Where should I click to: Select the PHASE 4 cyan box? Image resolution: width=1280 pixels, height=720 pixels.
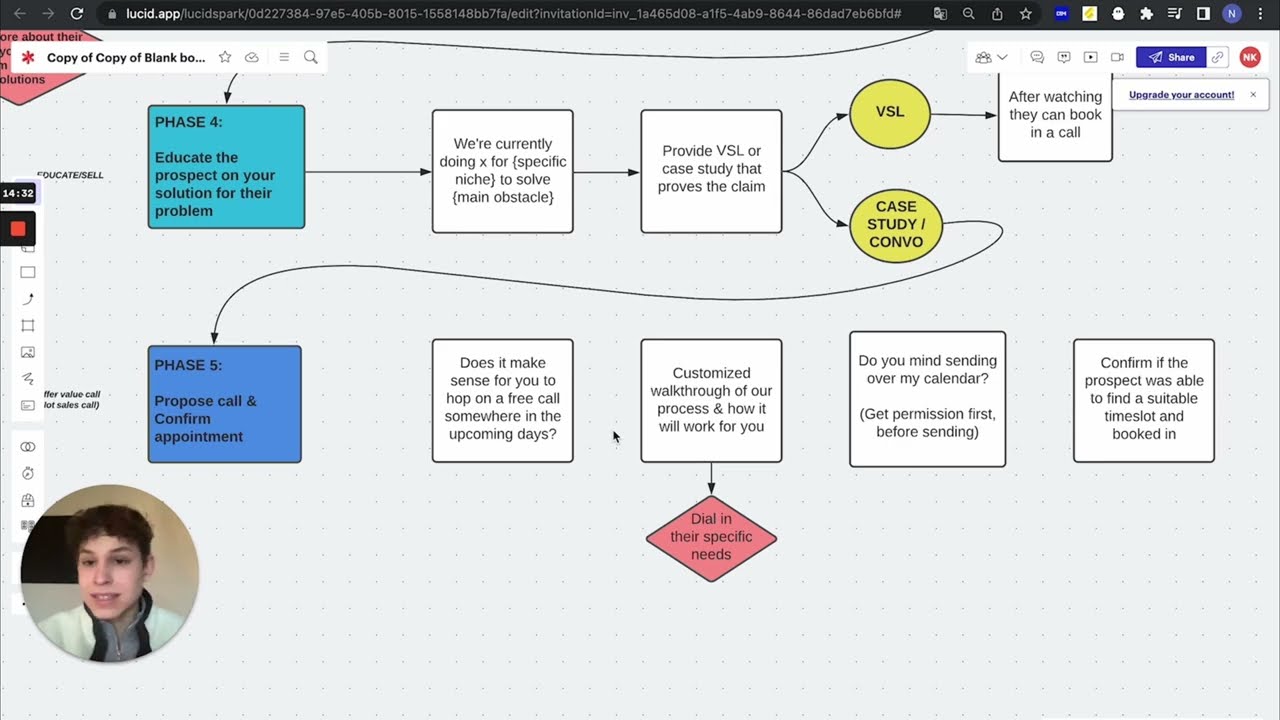pos(227,167)
